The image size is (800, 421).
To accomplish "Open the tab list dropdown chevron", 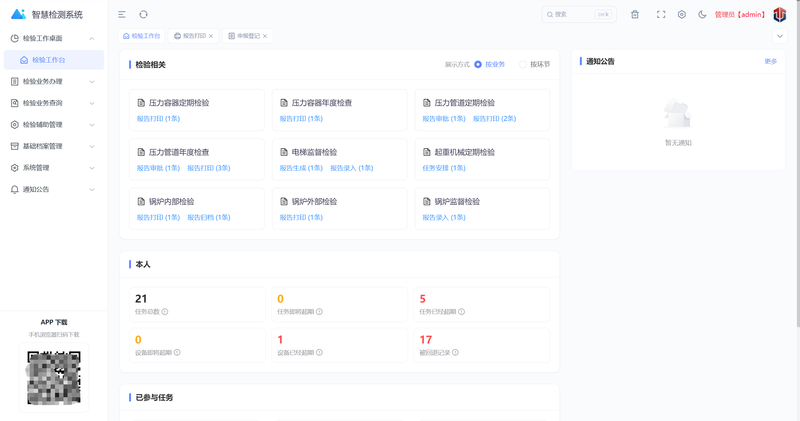I will click(x=780, y=36).
